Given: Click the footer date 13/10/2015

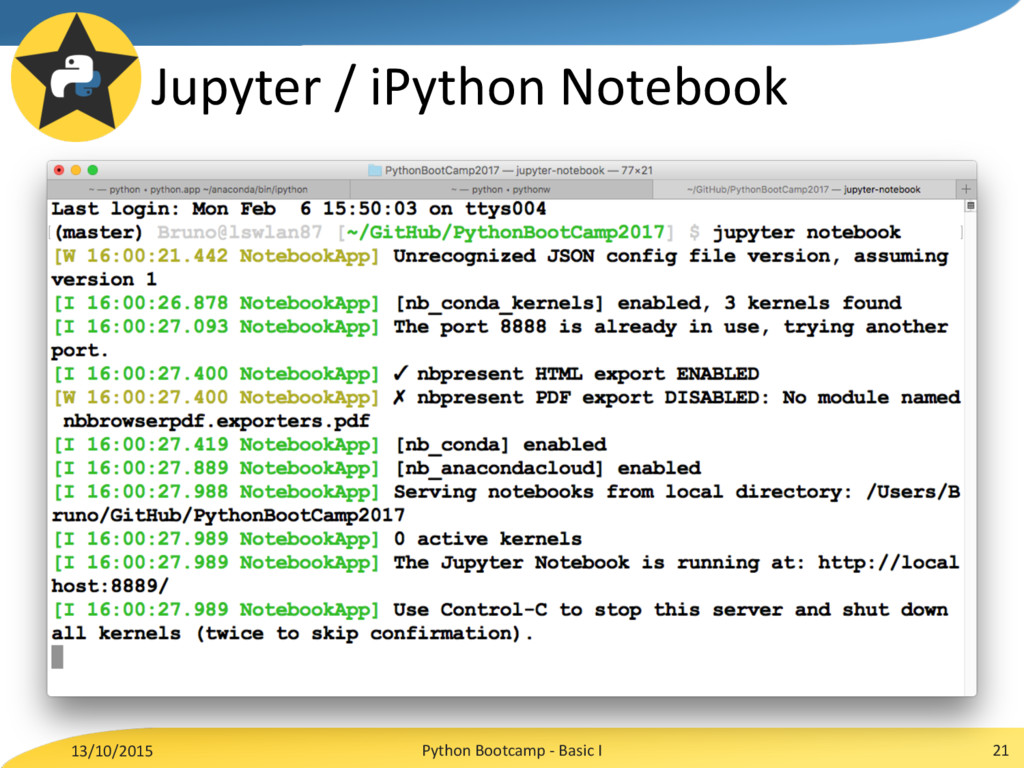Looking at the screenshot, I should (112, 751).
